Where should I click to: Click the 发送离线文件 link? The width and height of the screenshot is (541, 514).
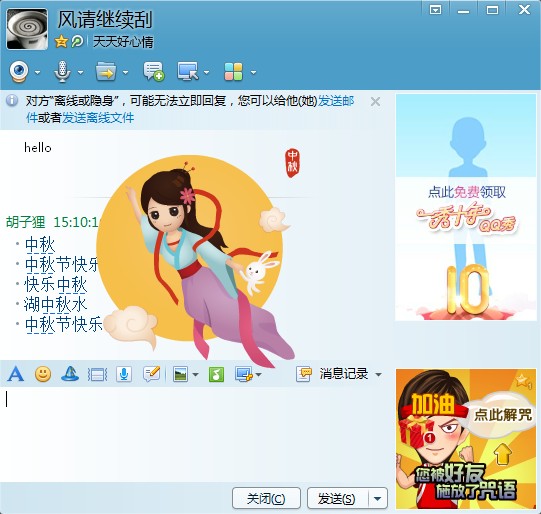click(98, 118)
